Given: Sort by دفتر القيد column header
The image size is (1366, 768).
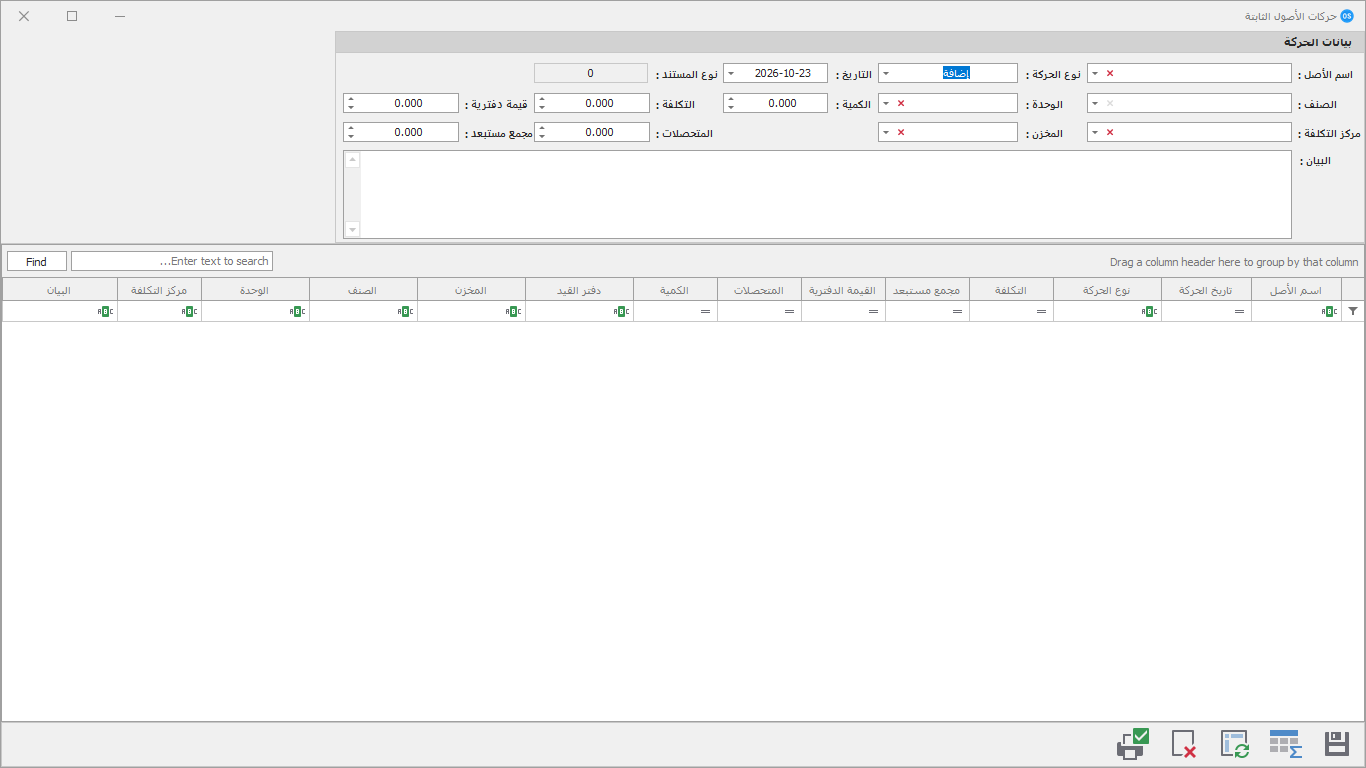Looking at the screenshot, I should click(x=580, y=290).
